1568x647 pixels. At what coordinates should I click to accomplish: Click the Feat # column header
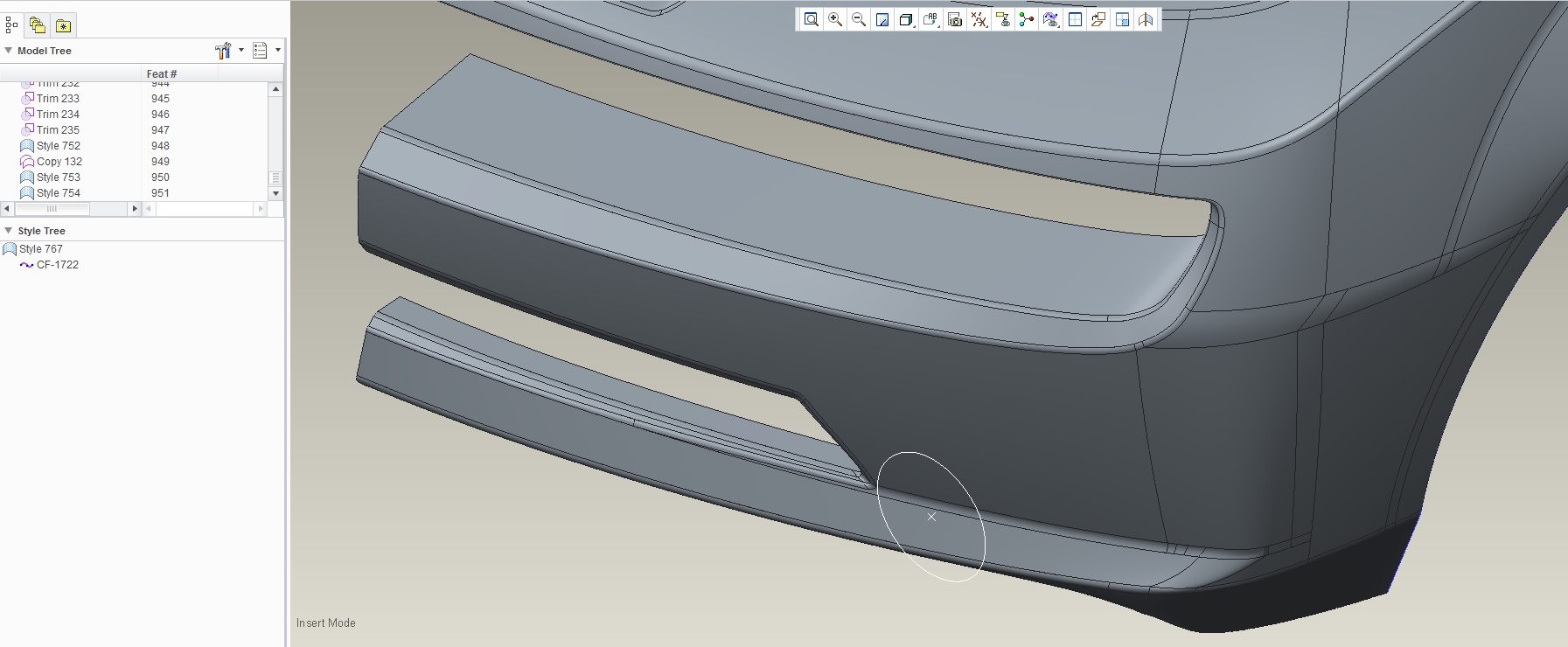coord(179,74)
